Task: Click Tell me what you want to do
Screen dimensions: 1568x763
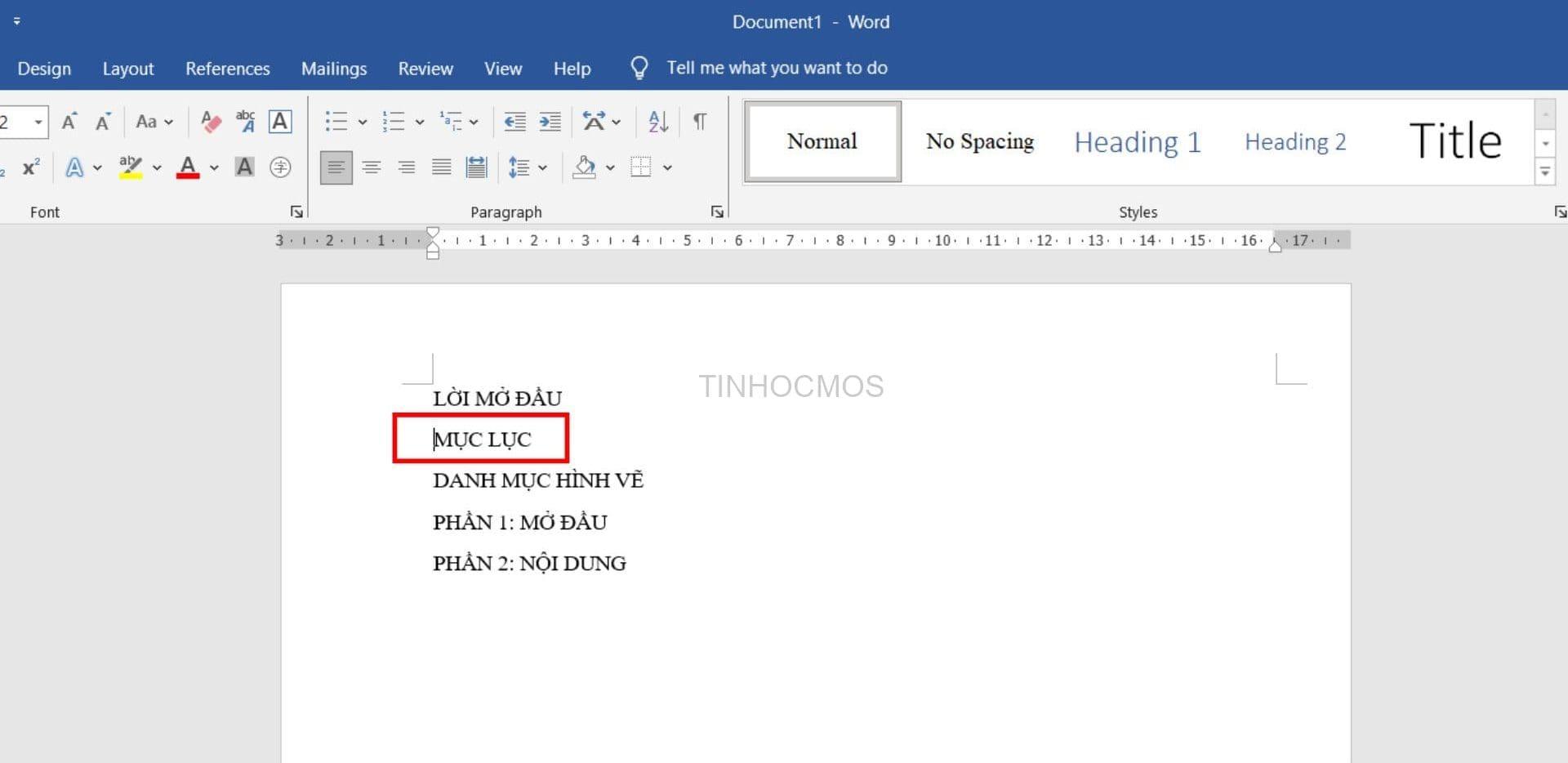Action: 776,68
